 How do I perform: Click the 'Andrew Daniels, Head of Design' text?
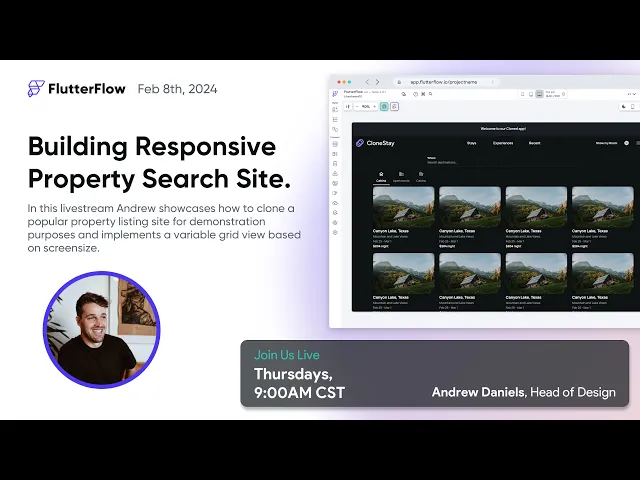point(524,392)
